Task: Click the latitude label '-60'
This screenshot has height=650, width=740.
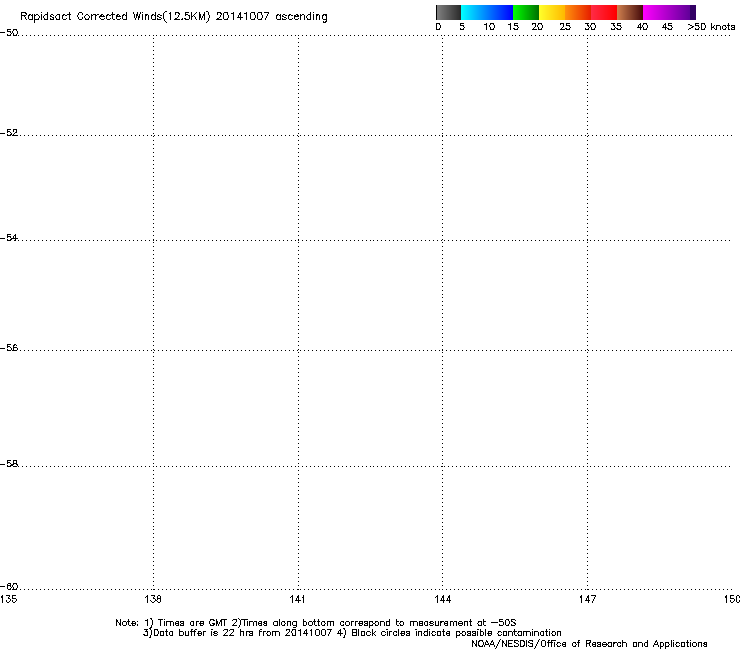Action: click(x=9, y=587)
